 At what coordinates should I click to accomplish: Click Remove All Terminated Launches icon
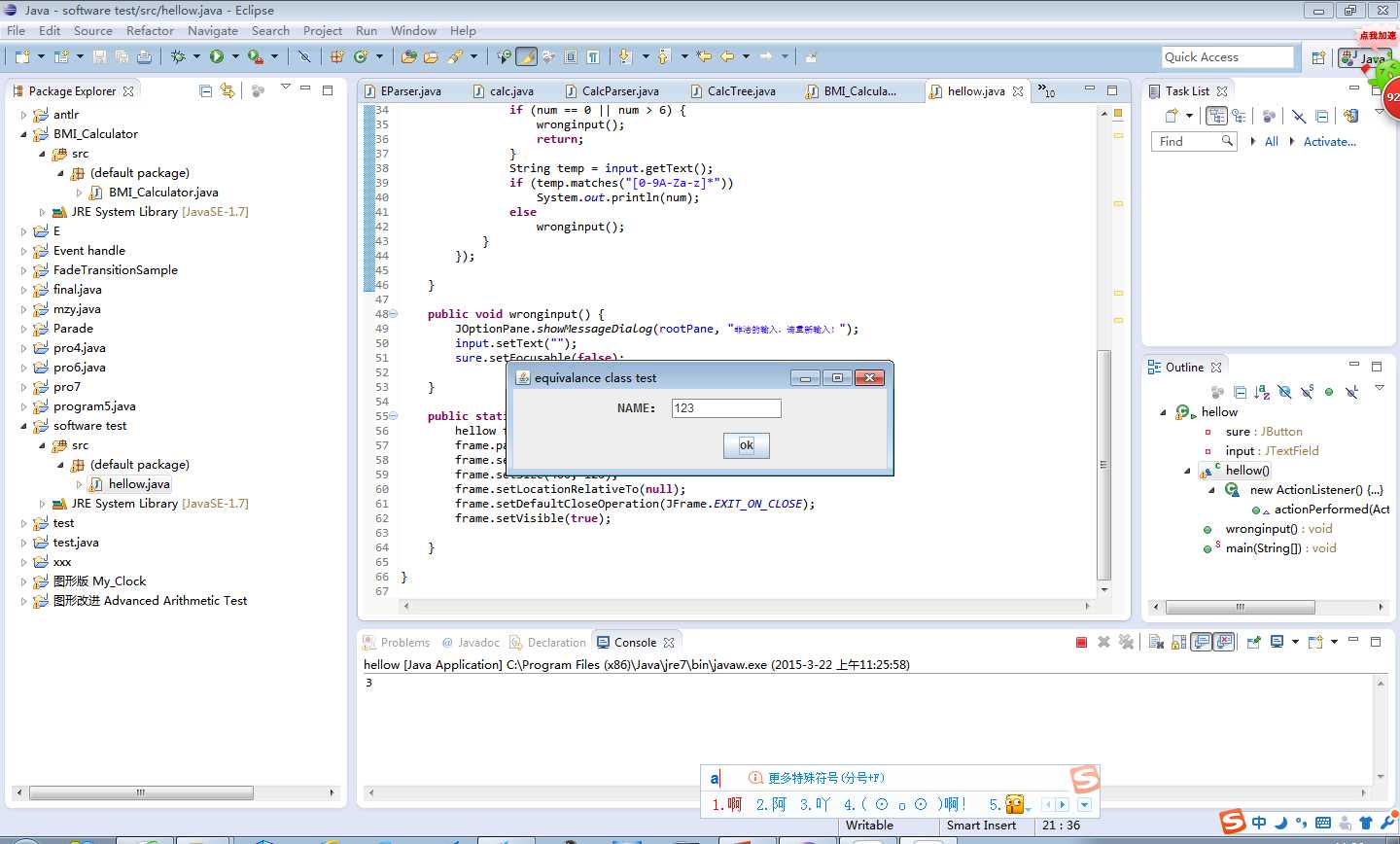tap(1126, 642)
